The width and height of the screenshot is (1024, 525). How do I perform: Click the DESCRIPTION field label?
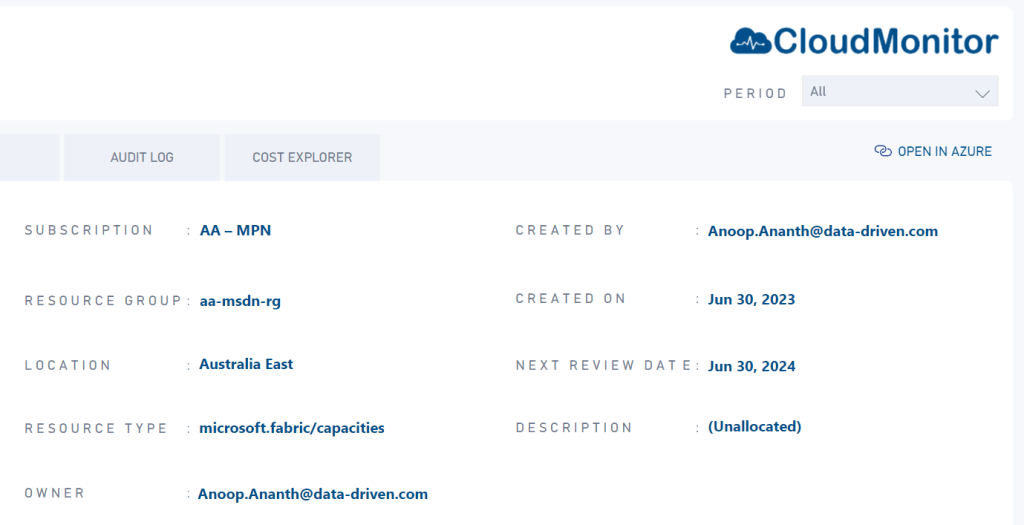(x=574, y=428)
